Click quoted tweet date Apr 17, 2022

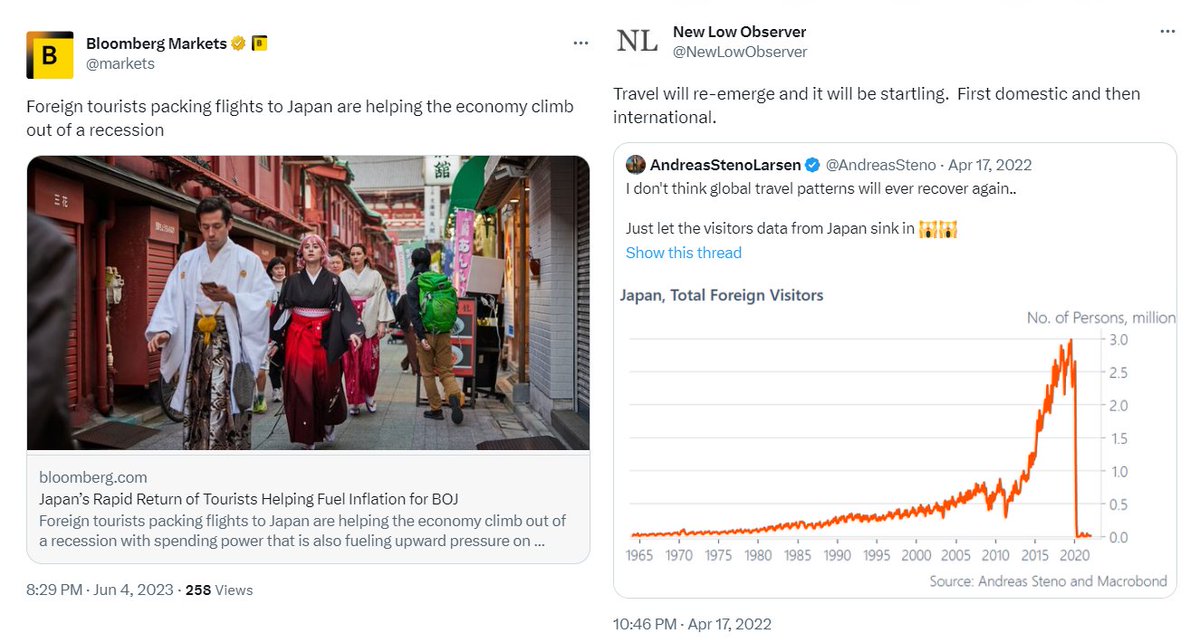point(990,165)
